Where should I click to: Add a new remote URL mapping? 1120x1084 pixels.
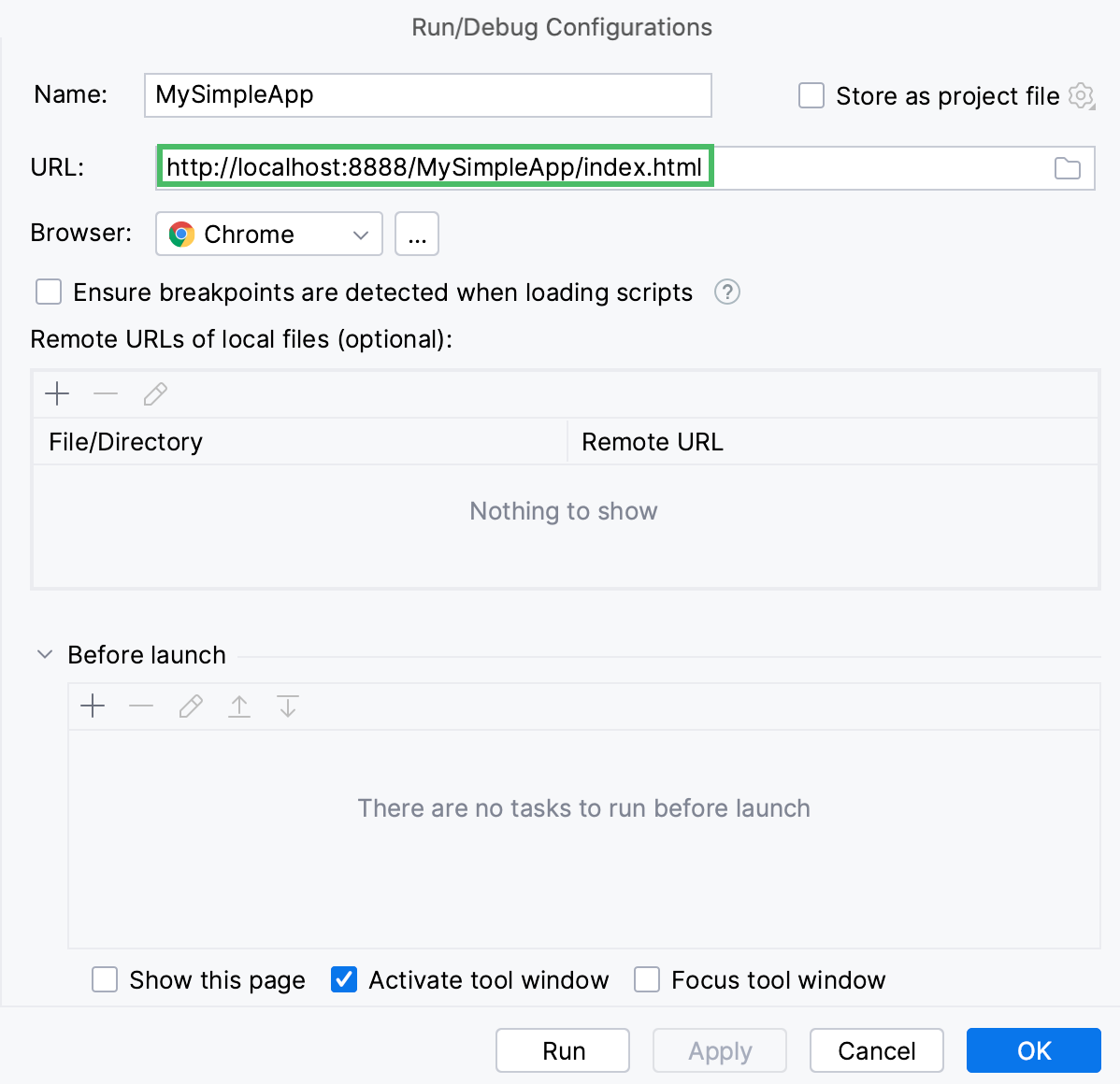coord(57,393)
